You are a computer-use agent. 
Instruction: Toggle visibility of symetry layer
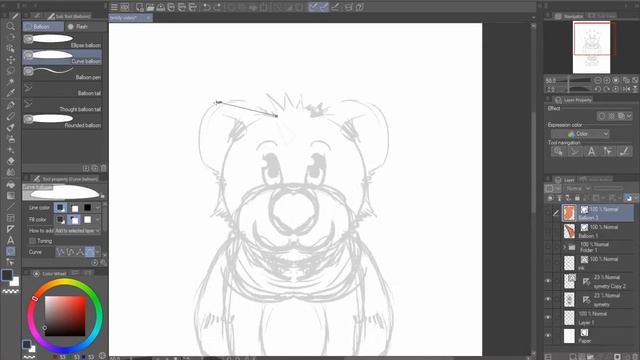548,299
